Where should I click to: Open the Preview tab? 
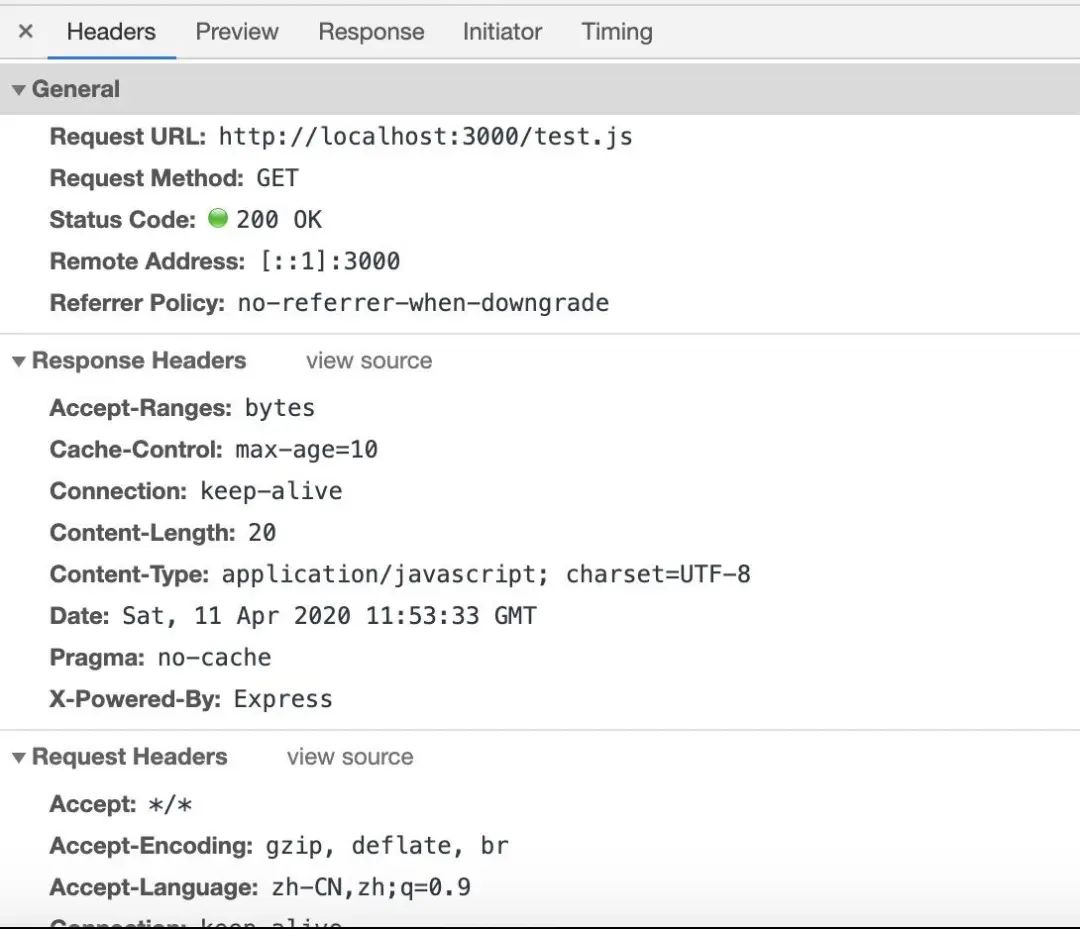coord(237,32)
